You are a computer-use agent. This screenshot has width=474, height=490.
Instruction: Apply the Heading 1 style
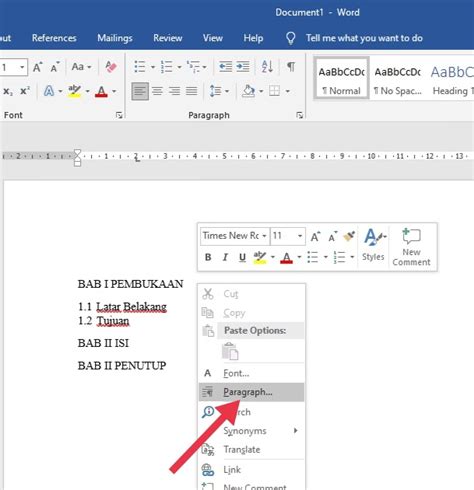tap(452, 79)
